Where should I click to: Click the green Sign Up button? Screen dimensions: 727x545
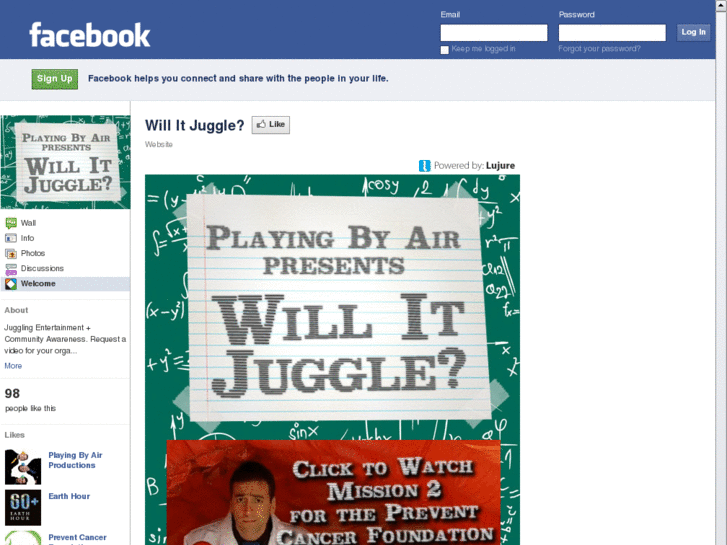tap(55, 79)
